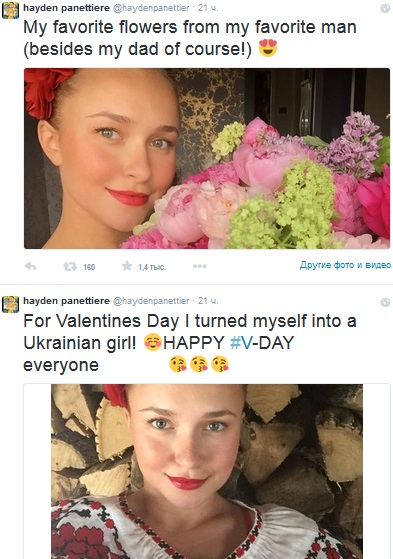Click the favorites count 1,4 тыс.

(x=152, y=267)
